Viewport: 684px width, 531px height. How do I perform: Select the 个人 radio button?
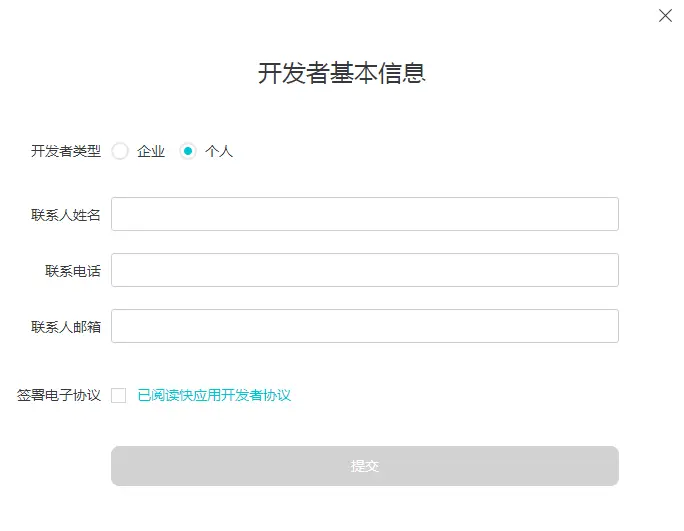[x=188, y=151]
